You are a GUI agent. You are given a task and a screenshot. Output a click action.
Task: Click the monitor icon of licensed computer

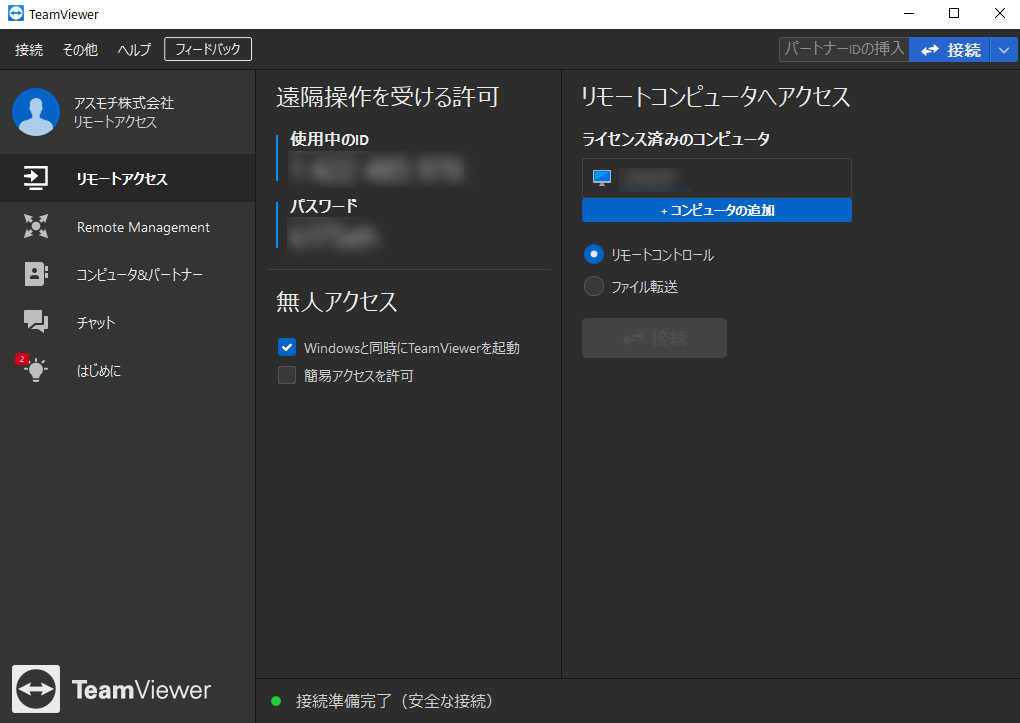[602, 178]
